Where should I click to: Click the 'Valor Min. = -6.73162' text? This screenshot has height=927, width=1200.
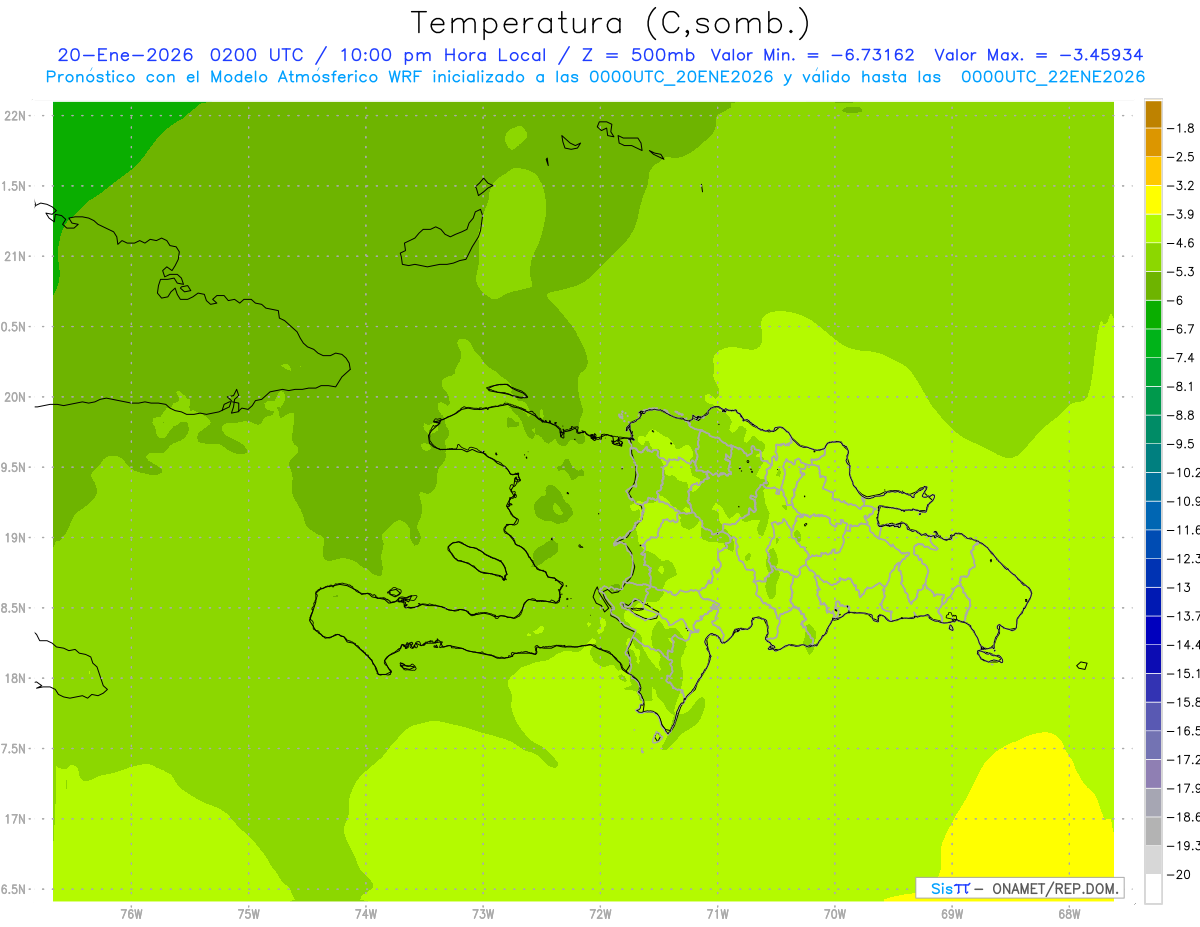(x=812, y=55)
